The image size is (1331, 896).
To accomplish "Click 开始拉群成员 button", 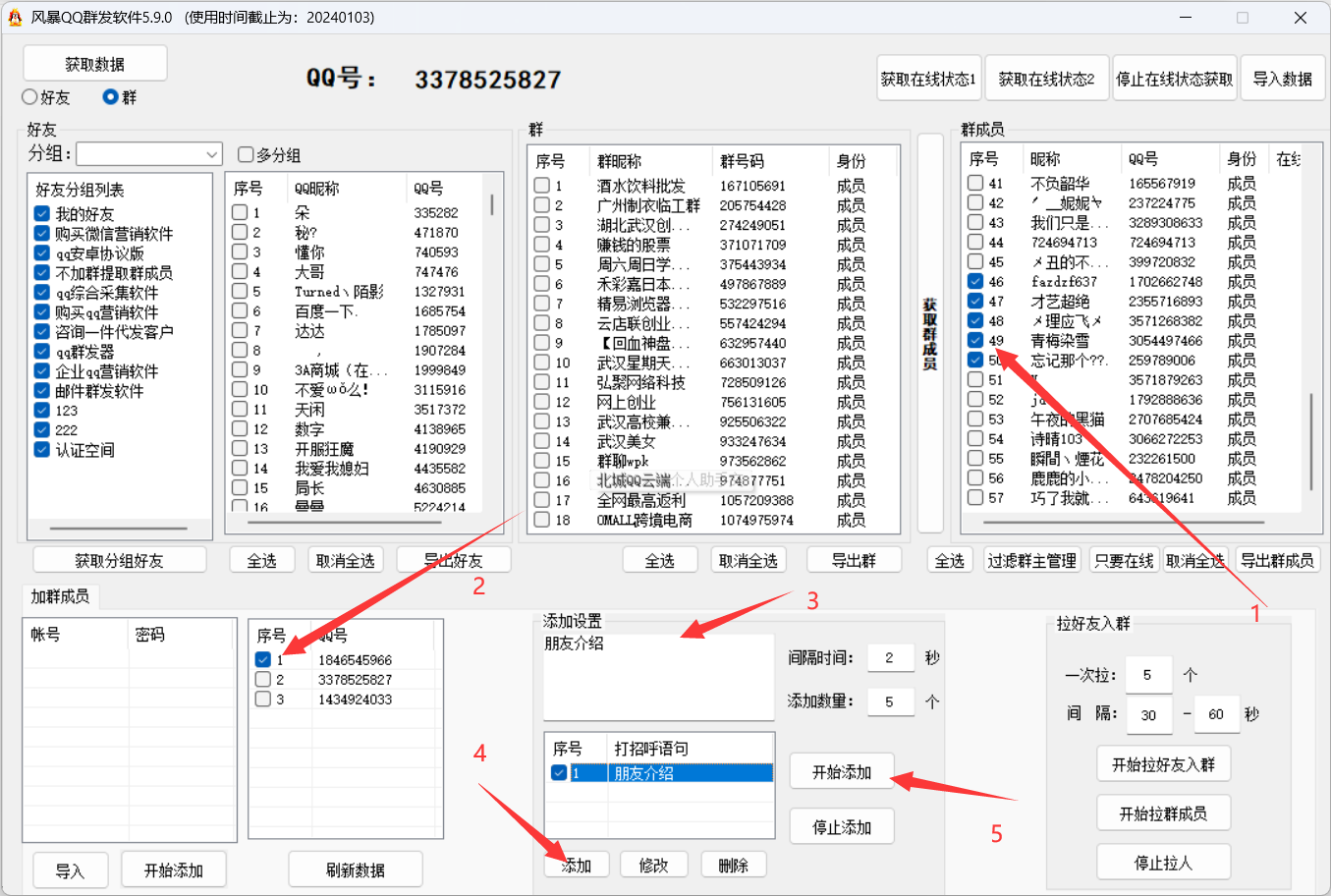I will coord(1164,813).
